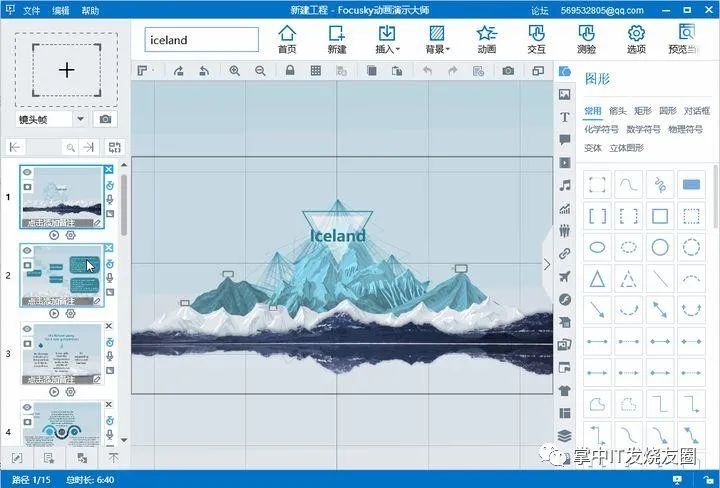Toggle eye visibility on slide 3
720x488 pixels.
[x=27, y=329]
